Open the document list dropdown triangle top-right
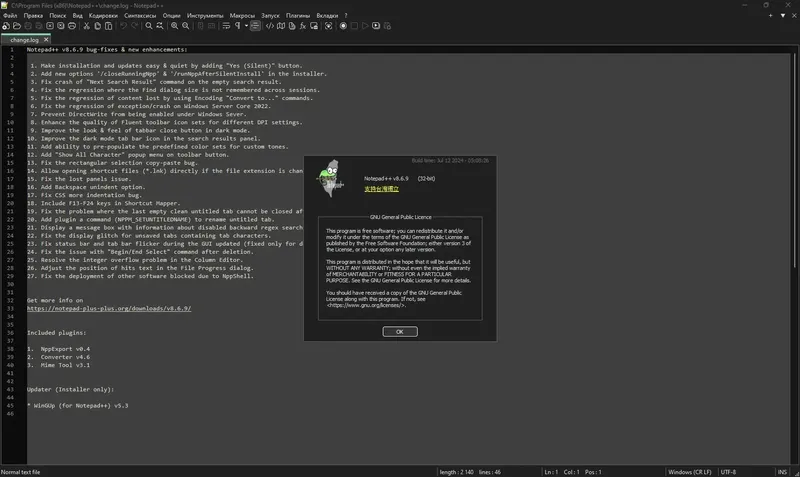This screenshot has width=800, height=477. click(783, 15)
